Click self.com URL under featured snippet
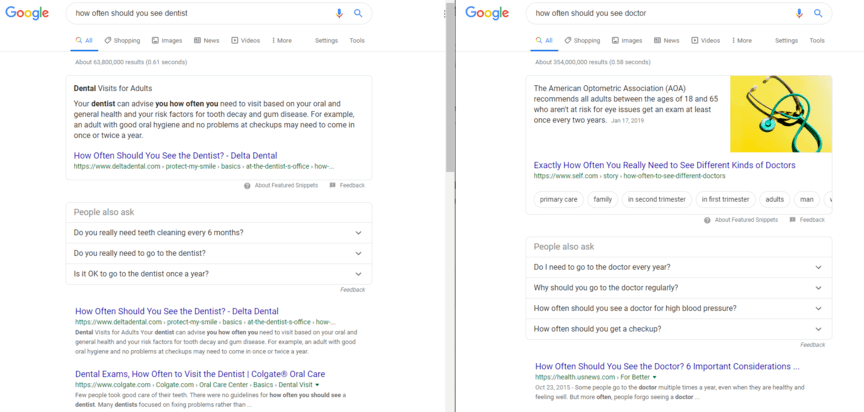The height and width of the screenshot is (412, 864). pyautogui.click(x=629, y=176)
